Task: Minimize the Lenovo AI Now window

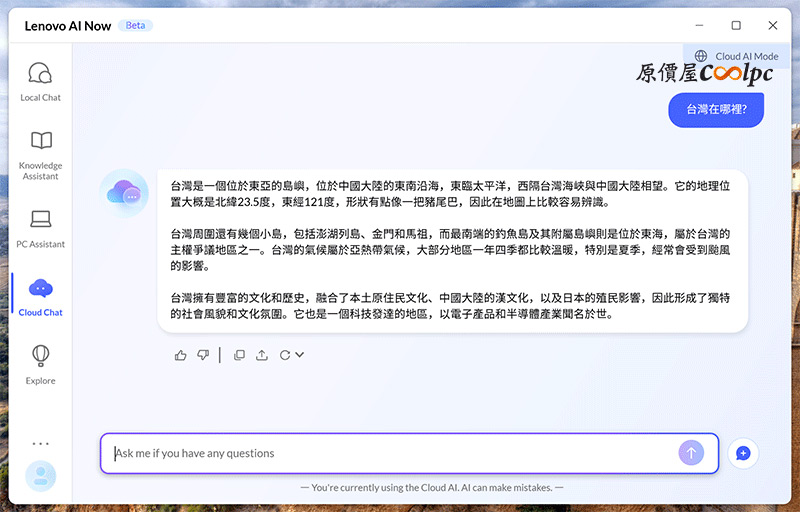Action: pos(699,25)
